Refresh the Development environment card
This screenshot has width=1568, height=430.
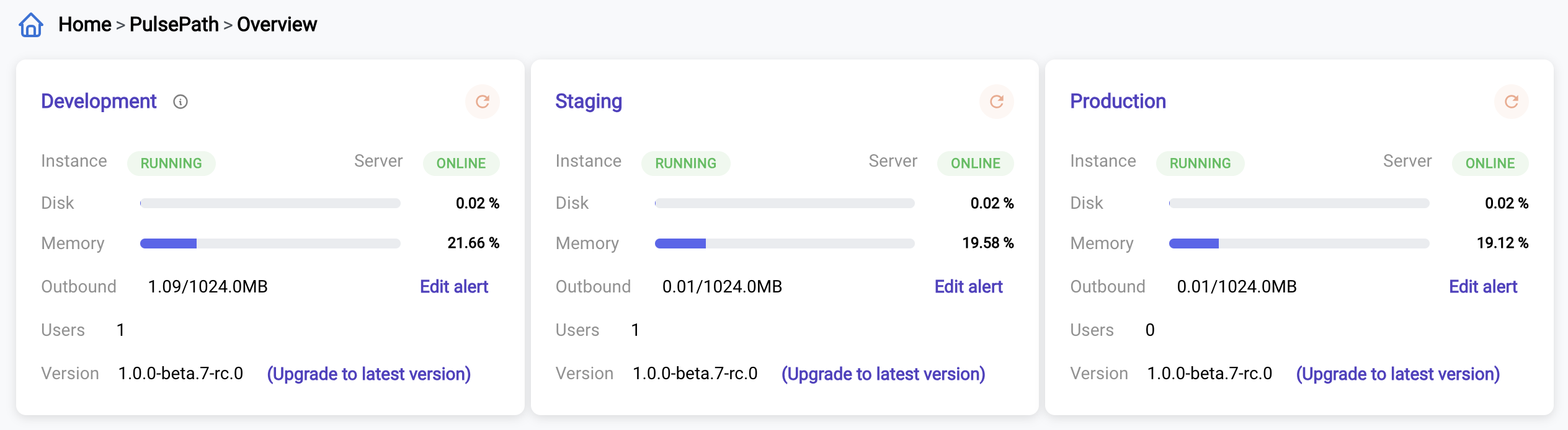click(483, 102)
